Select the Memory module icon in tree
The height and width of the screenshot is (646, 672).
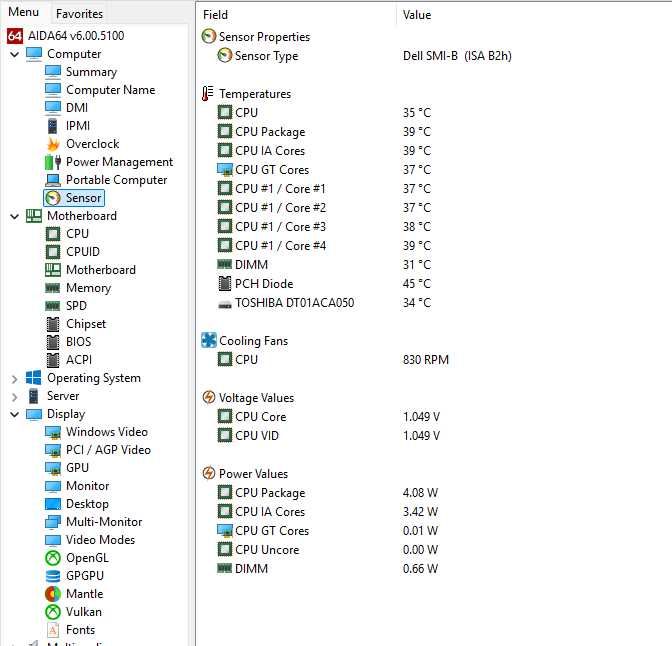[x=53, y=288]
